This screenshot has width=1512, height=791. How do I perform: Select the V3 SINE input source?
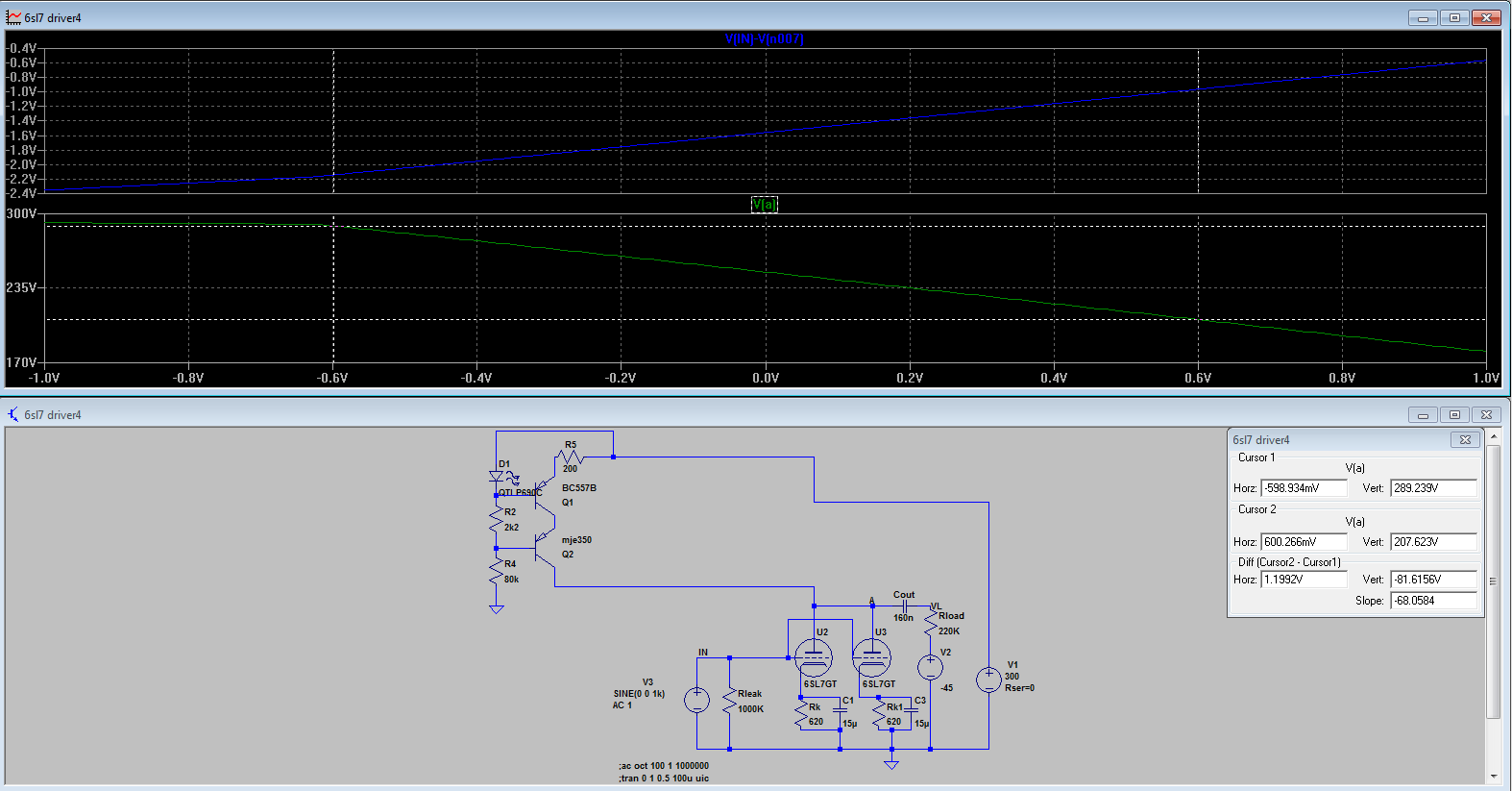pos(696,700)
